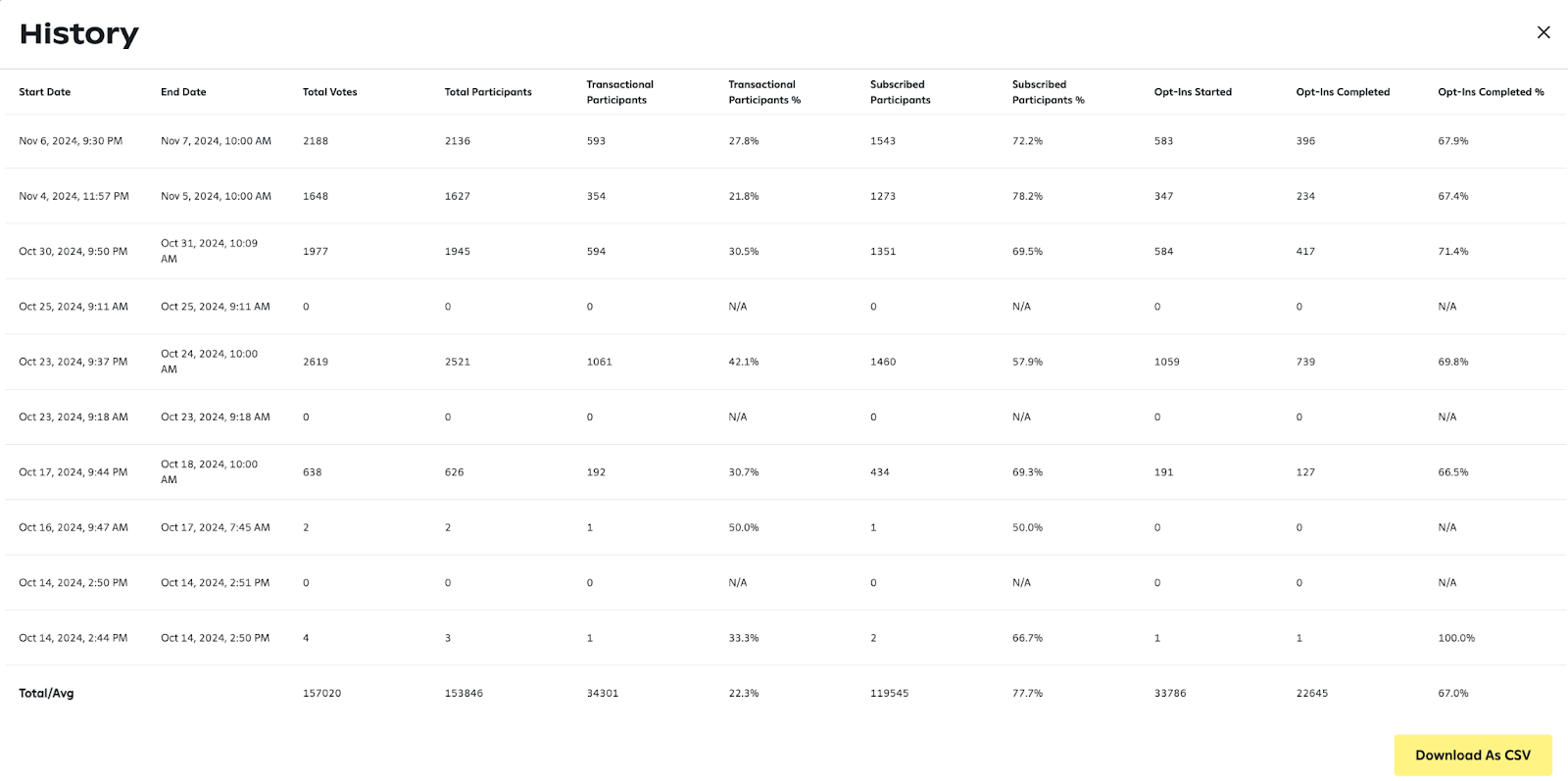Click the Oct 23, 2024, 9:37 PM row

tap(73, 362)
